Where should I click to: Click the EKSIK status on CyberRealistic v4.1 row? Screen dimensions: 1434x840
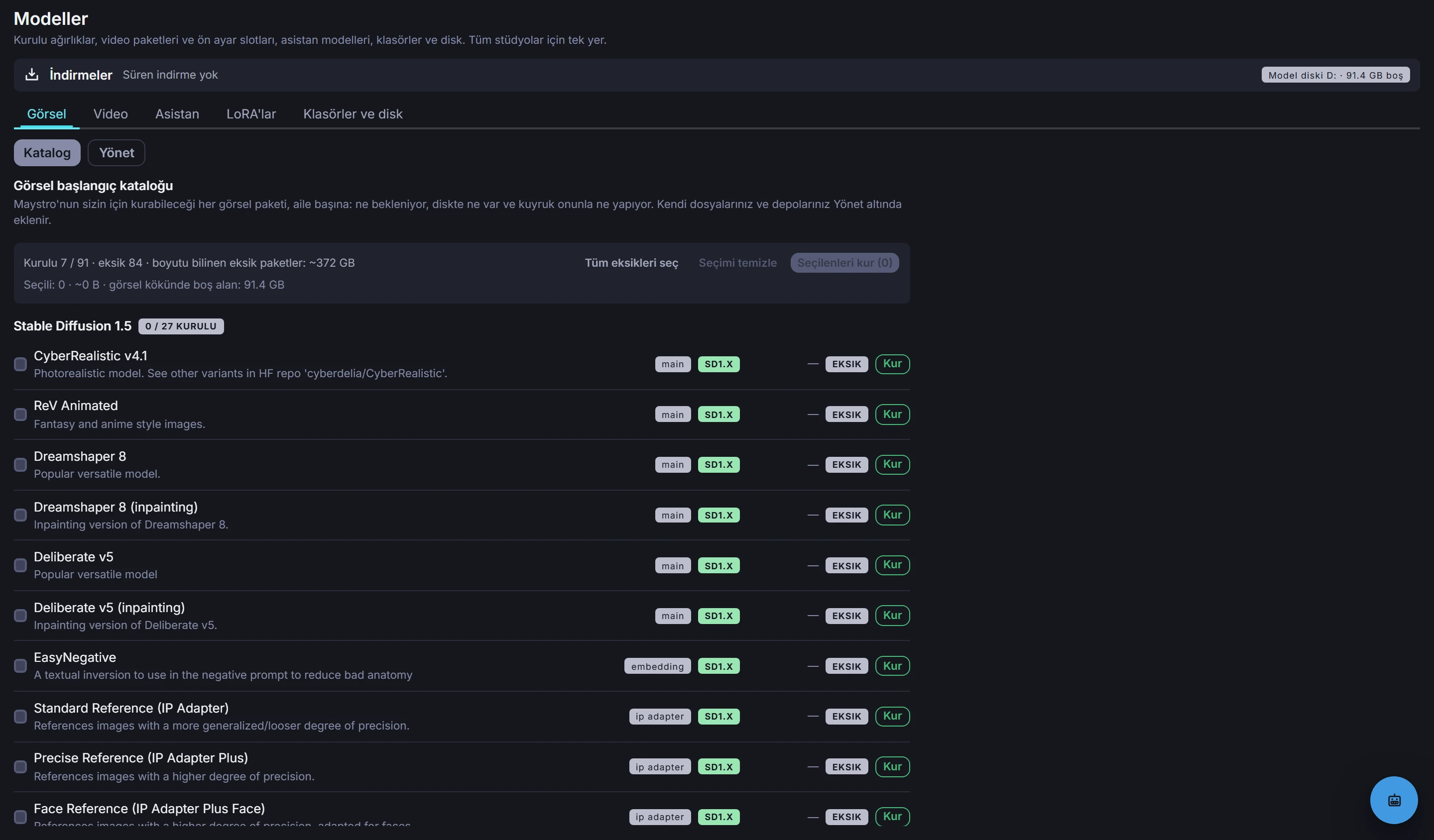[846, 365]
